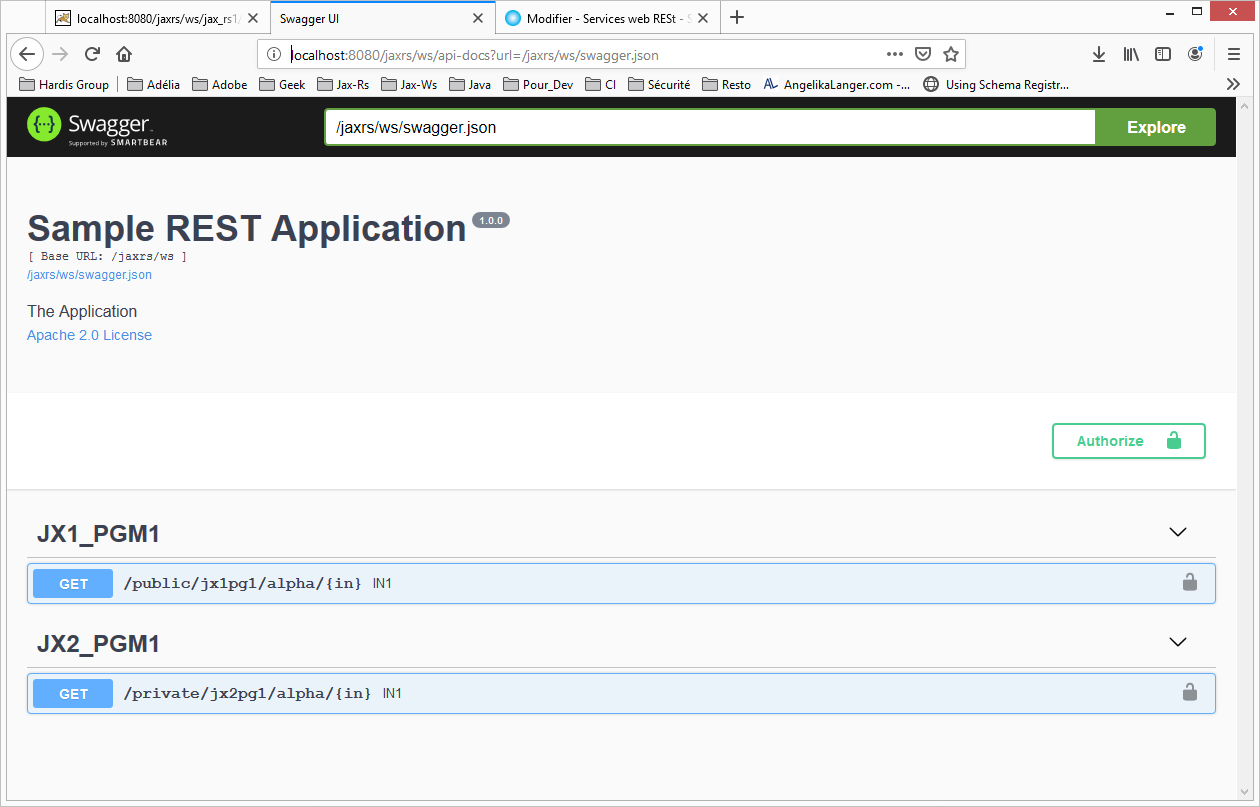This screenshot has height=807, width=1260.
Task: Bookmark this page with the star icon
Action: pyautogui.click(x=951, y=54)
